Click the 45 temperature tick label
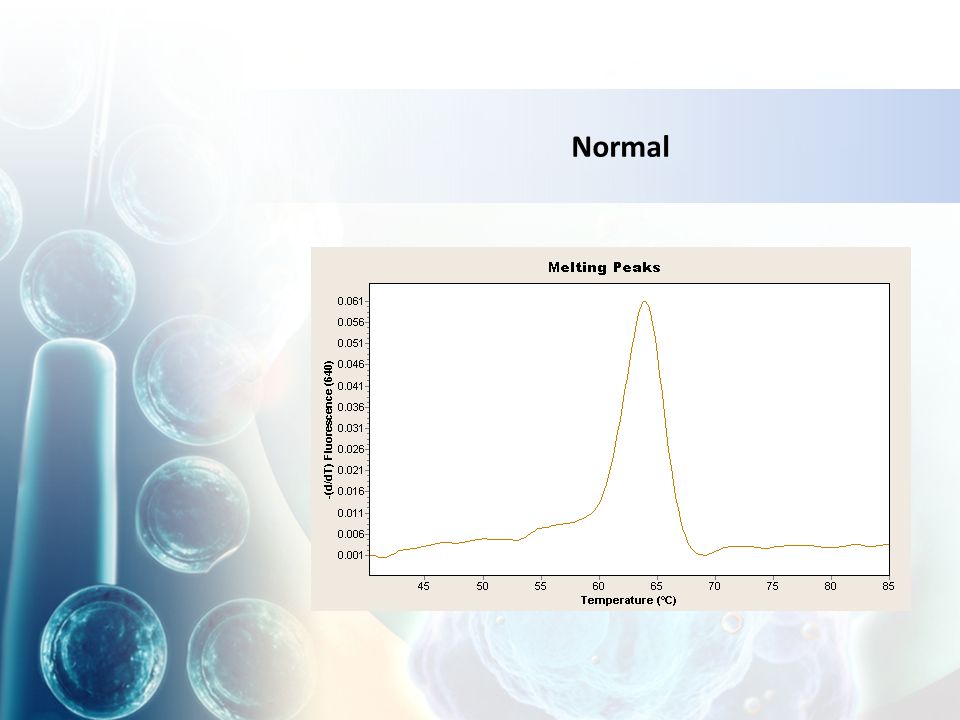 [x=424, y=586]
